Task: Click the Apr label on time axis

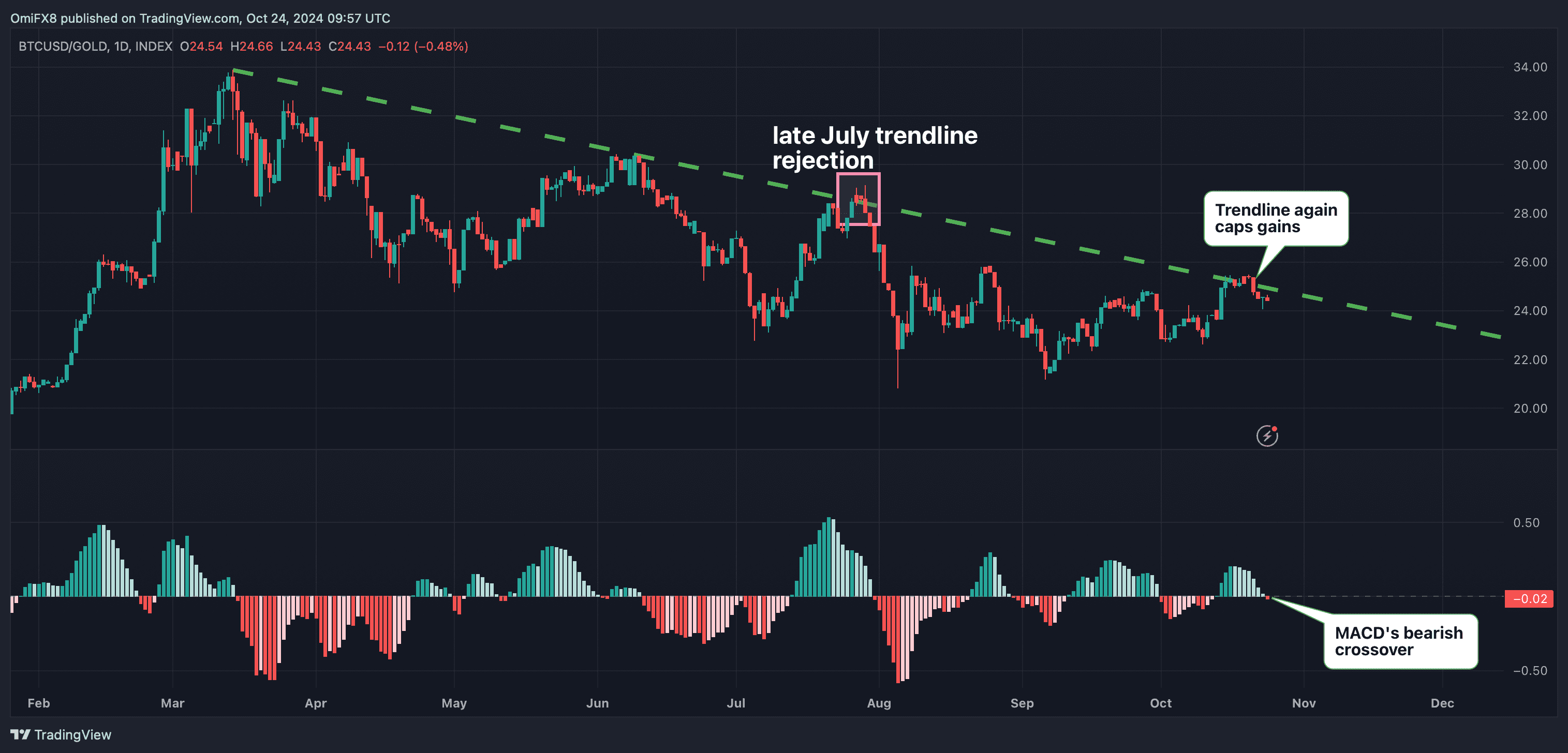Action: [315, 703]
